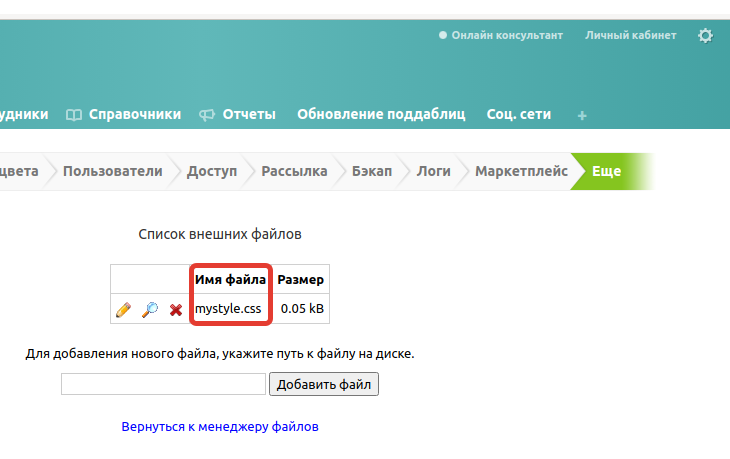Viewport: 730px width, 459px height.
Task: Switch to the Доступ tab
Action: tap(212, 171)
